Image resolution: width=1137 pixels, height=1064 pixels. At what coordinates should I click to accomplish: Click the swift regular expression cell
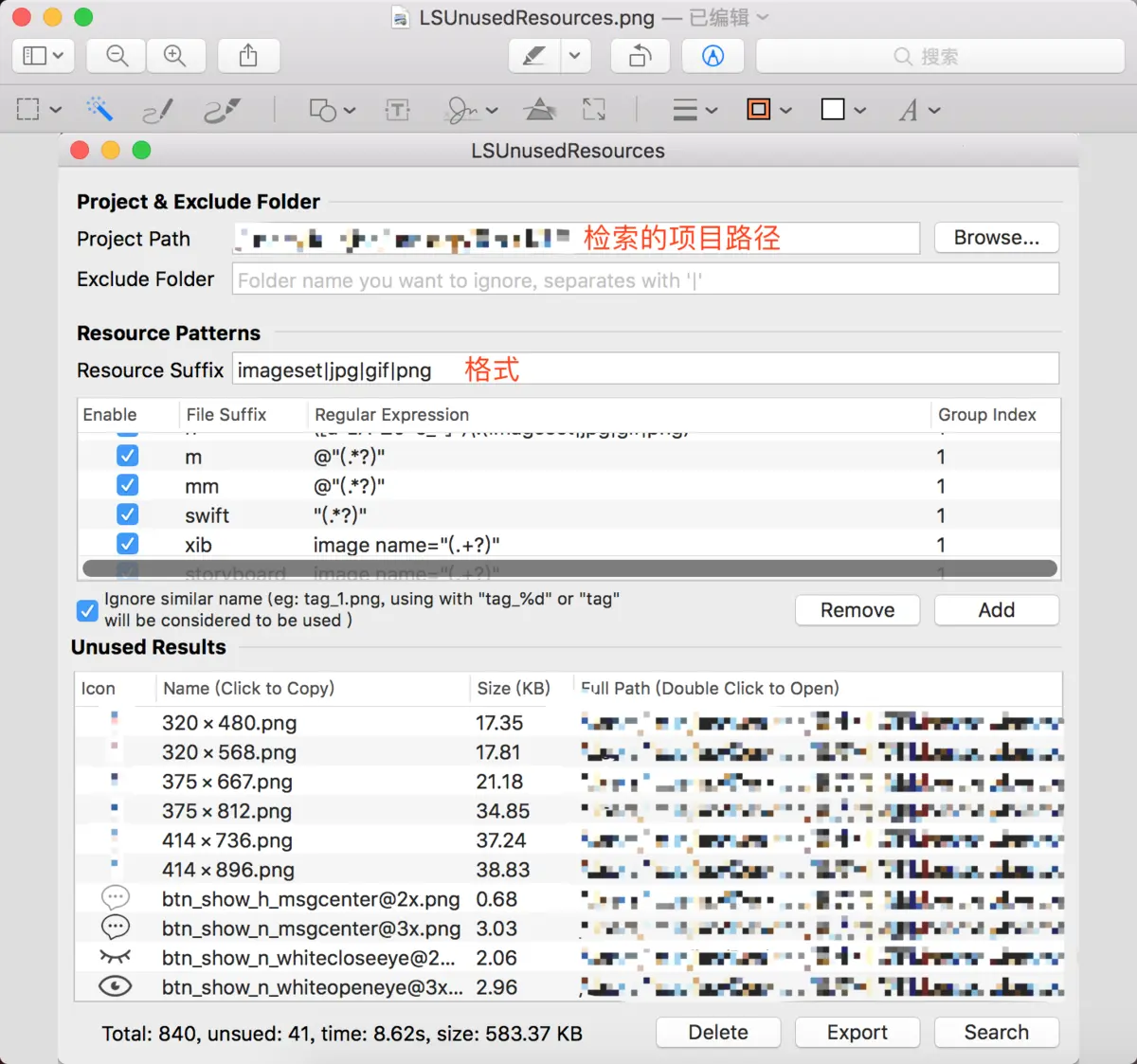(x=340, y=515)
